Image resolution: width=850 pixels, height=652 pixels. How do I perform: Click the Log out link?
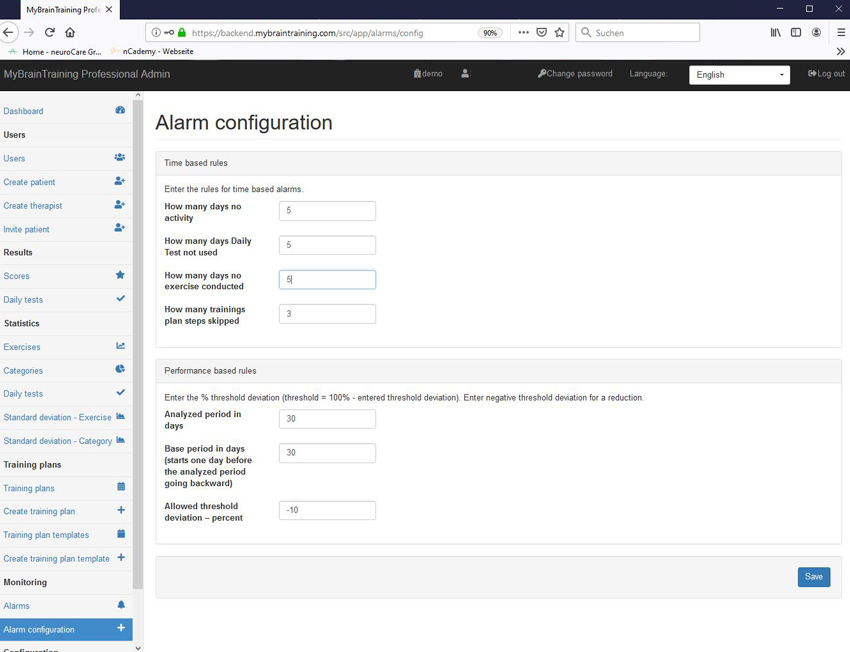point(826,74)
